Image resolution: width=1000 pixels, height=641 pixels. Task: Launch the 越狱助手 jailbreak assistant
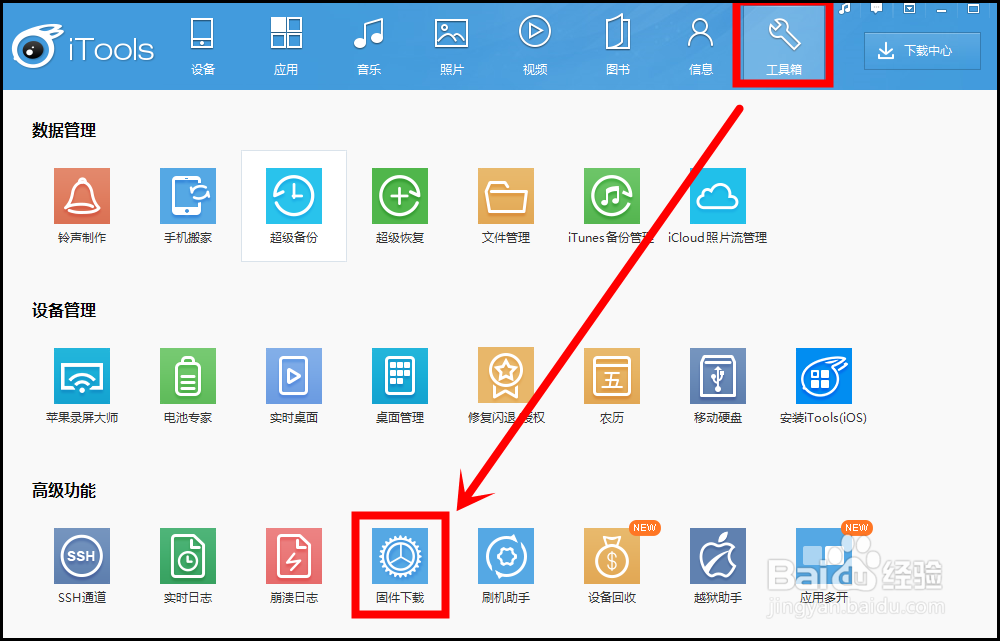pos(717,556)
